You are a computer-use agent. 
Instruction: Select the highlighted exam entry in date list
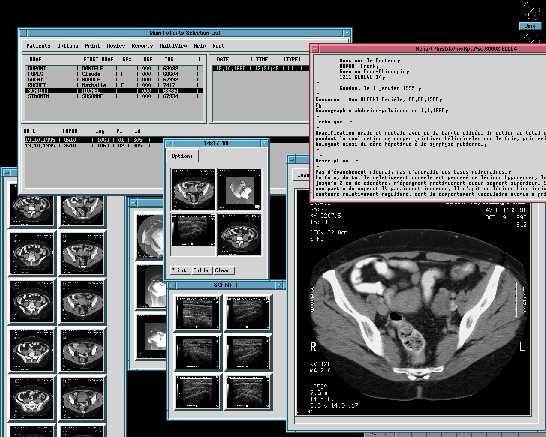pos(260,69)
